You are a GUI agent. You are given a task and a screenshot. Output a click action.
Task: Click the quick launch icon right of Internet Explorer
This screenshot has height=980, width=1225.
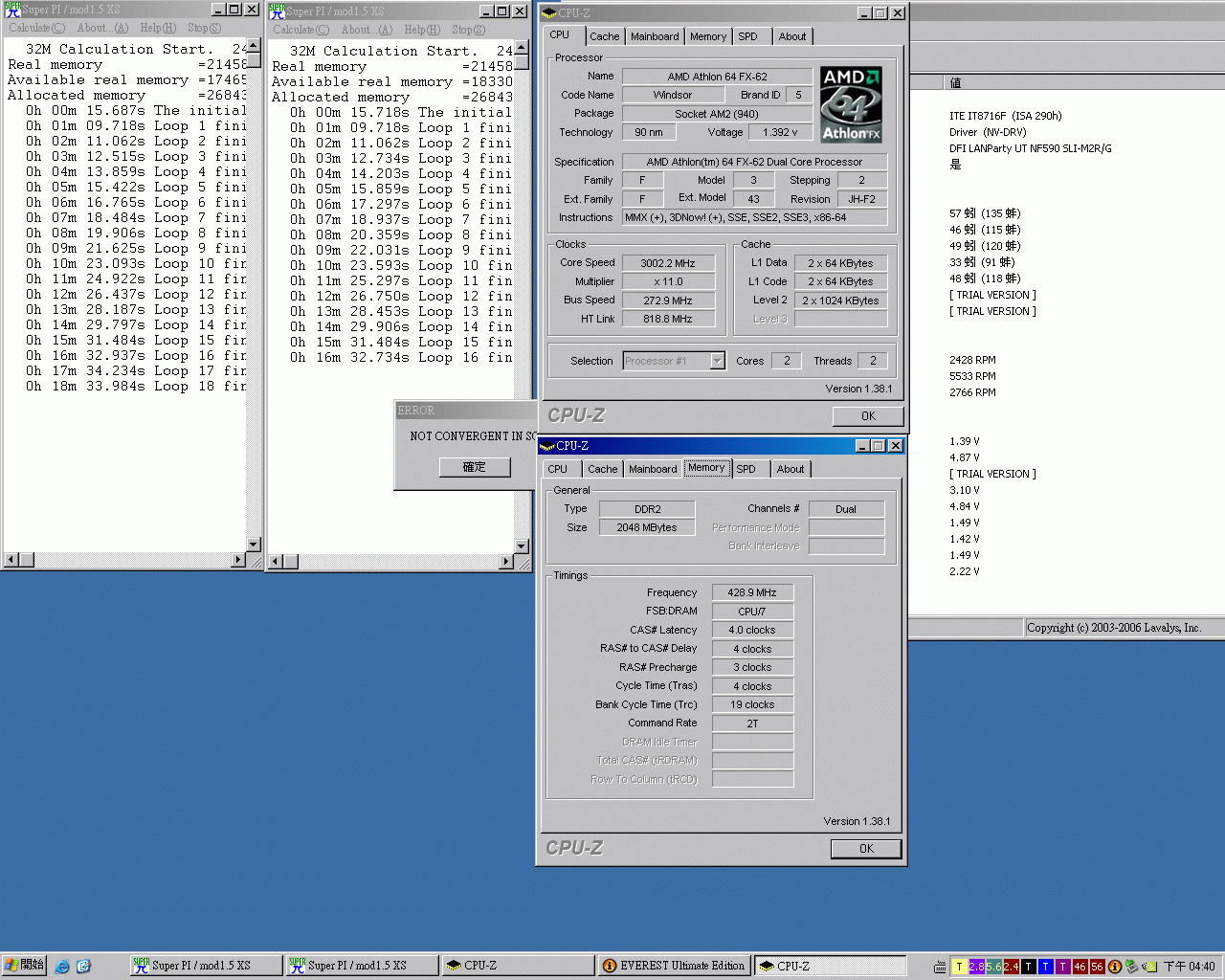tap(83, 967)
